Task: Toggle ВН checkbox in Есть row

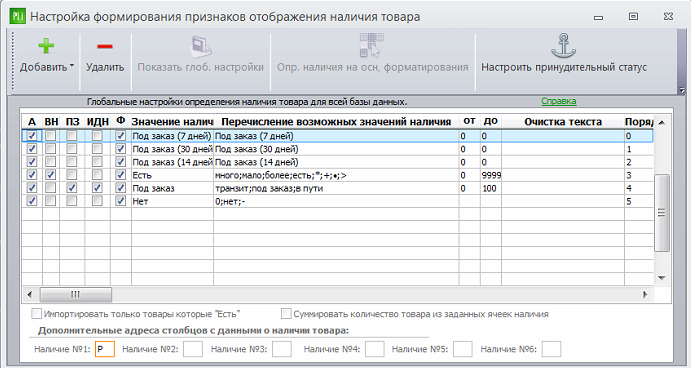Action: [x=51, y=175]
